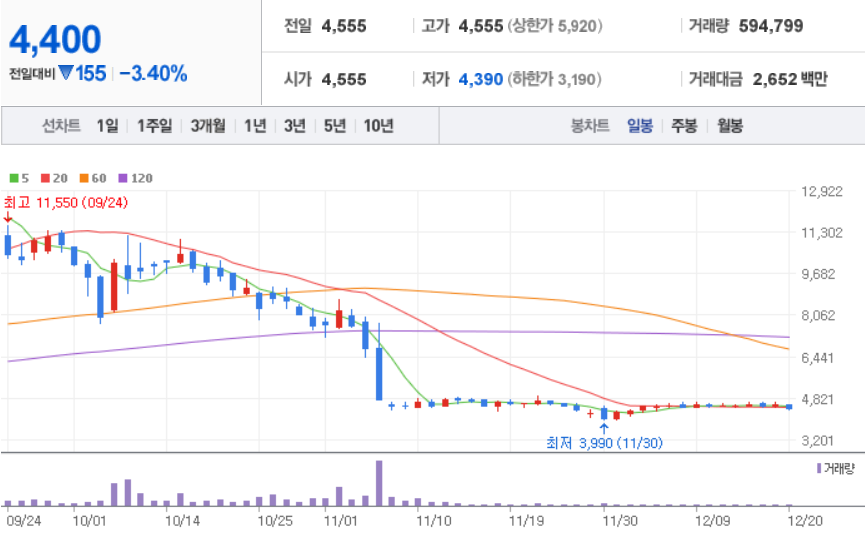Click the 12,922 price axis label

pyautogui.click(x=822, y=191)
